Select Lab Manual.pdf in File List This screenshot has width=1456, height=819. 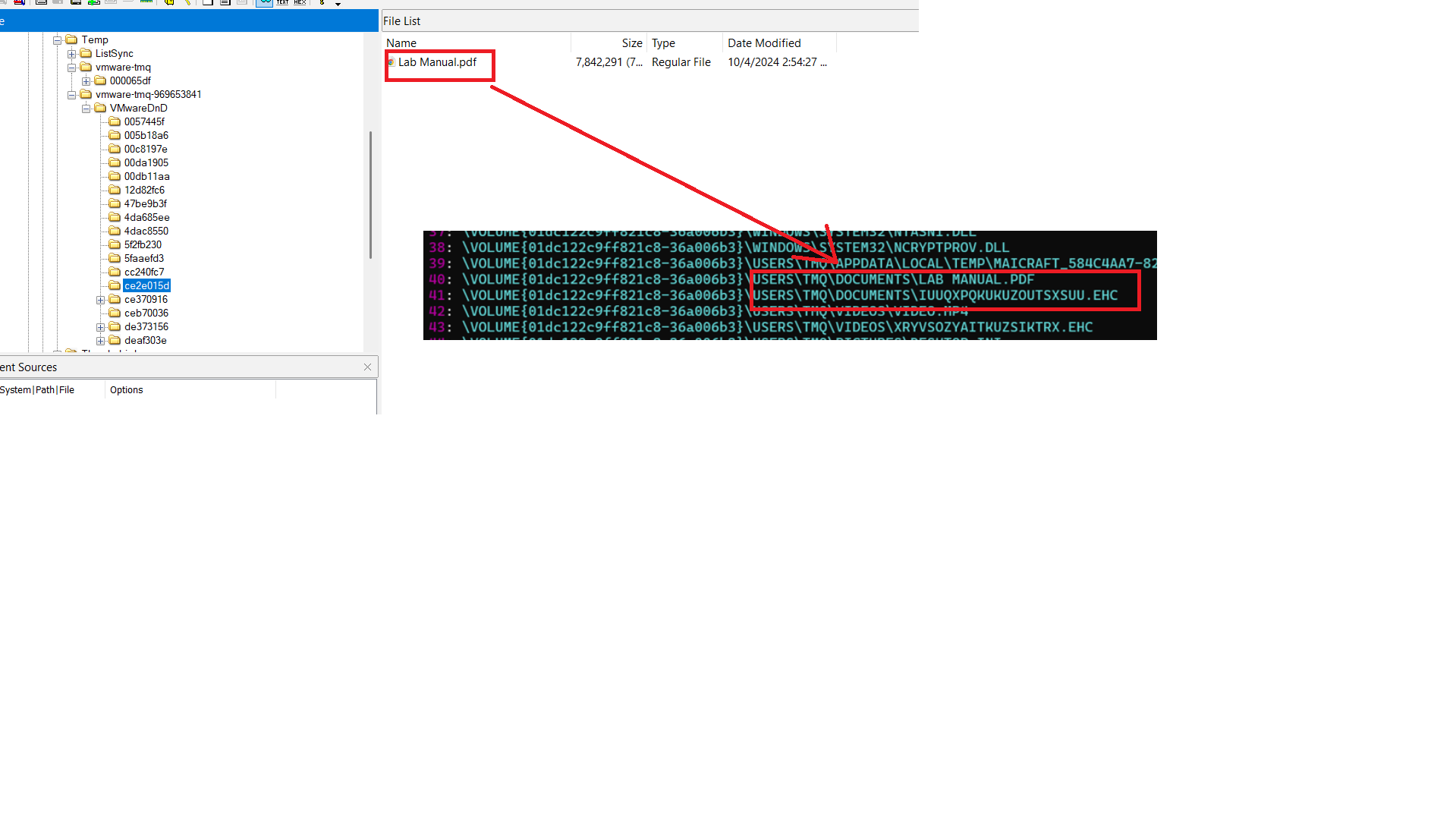(437, 62)
